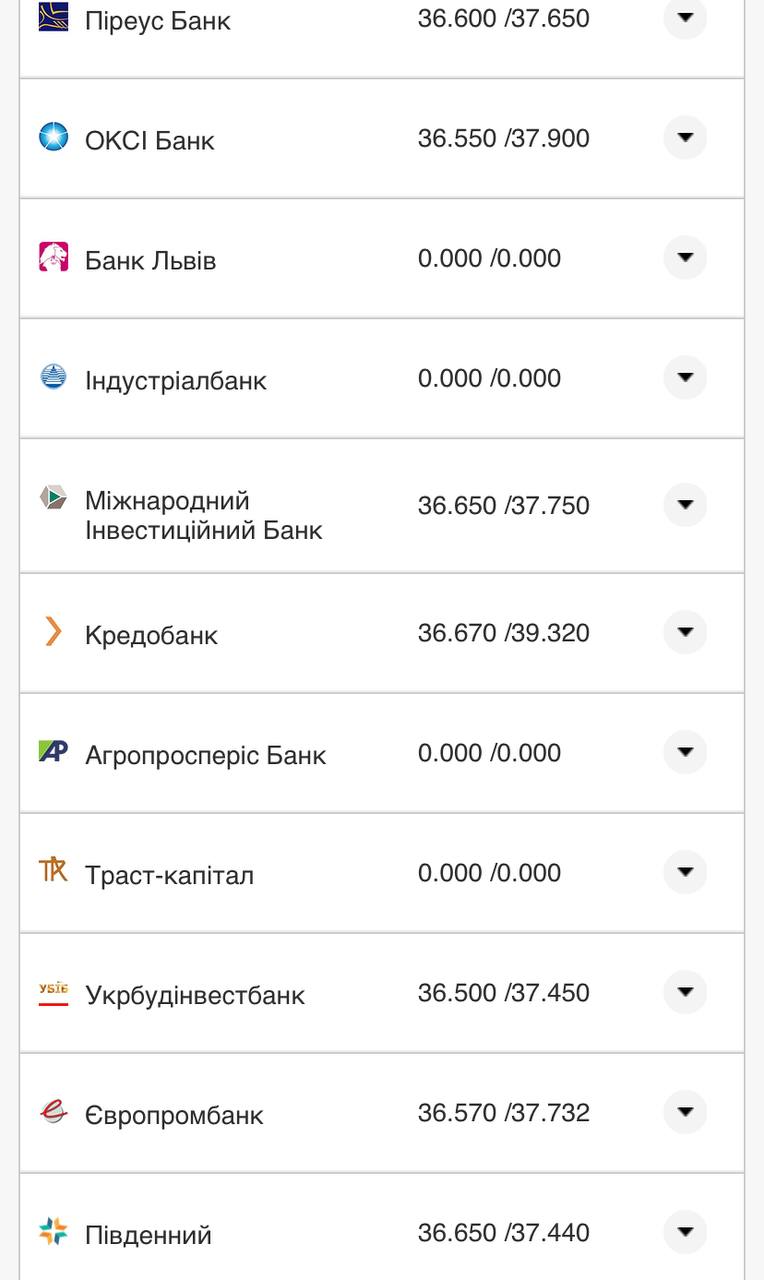Select the Міжнародний Інвестиційний Банк play-style logo
This screenshot has height=1280, width=764.
pyautogui.click(x=52, y=498)
